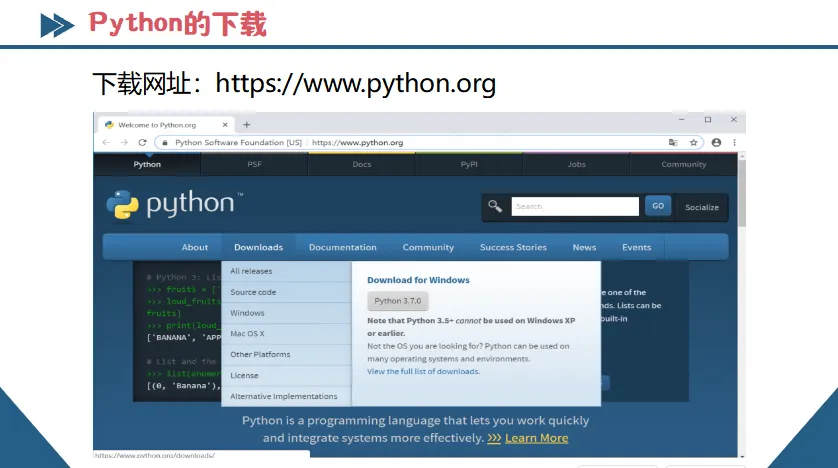Image resolution: width=838 pixels, height=468 pixels.
Task: Bookmark the page with the star icon
Action: pyautogui.click(x=694, y=143)
